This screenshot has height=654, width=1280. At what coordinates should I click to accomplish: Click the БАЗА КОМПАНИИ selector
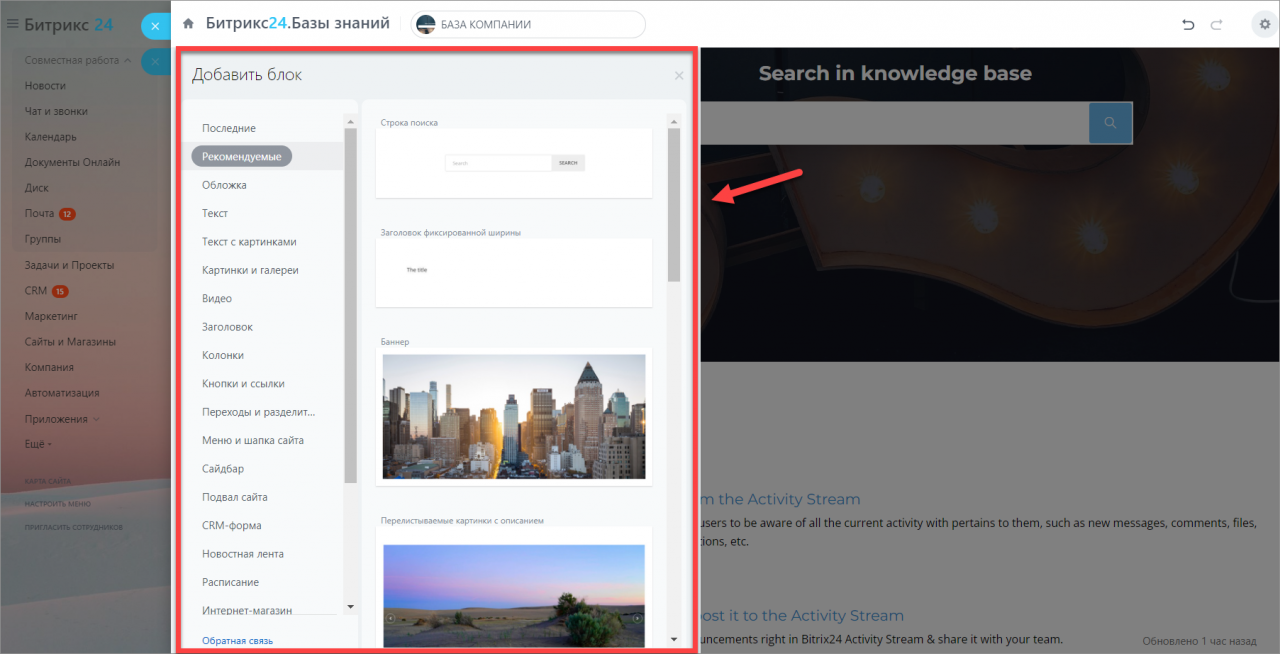pos(528,24)
